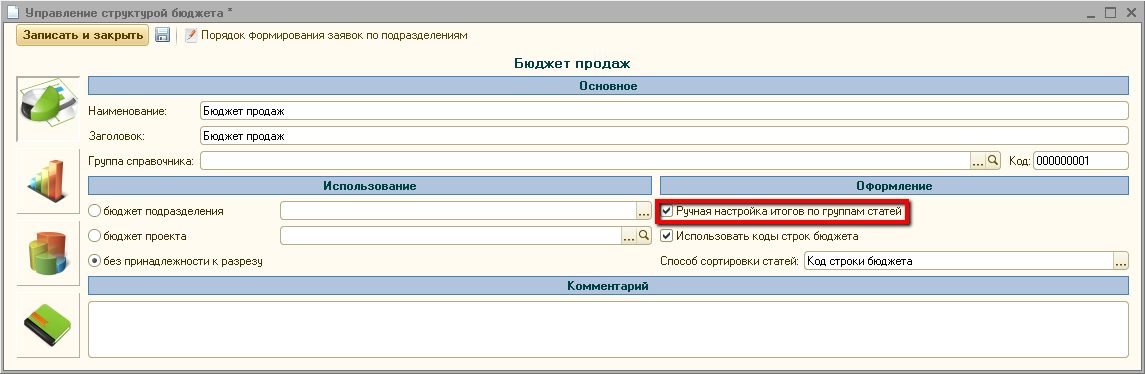Select the бюджет подразделения radio option
1145x374 pixels.
[94, 211]
